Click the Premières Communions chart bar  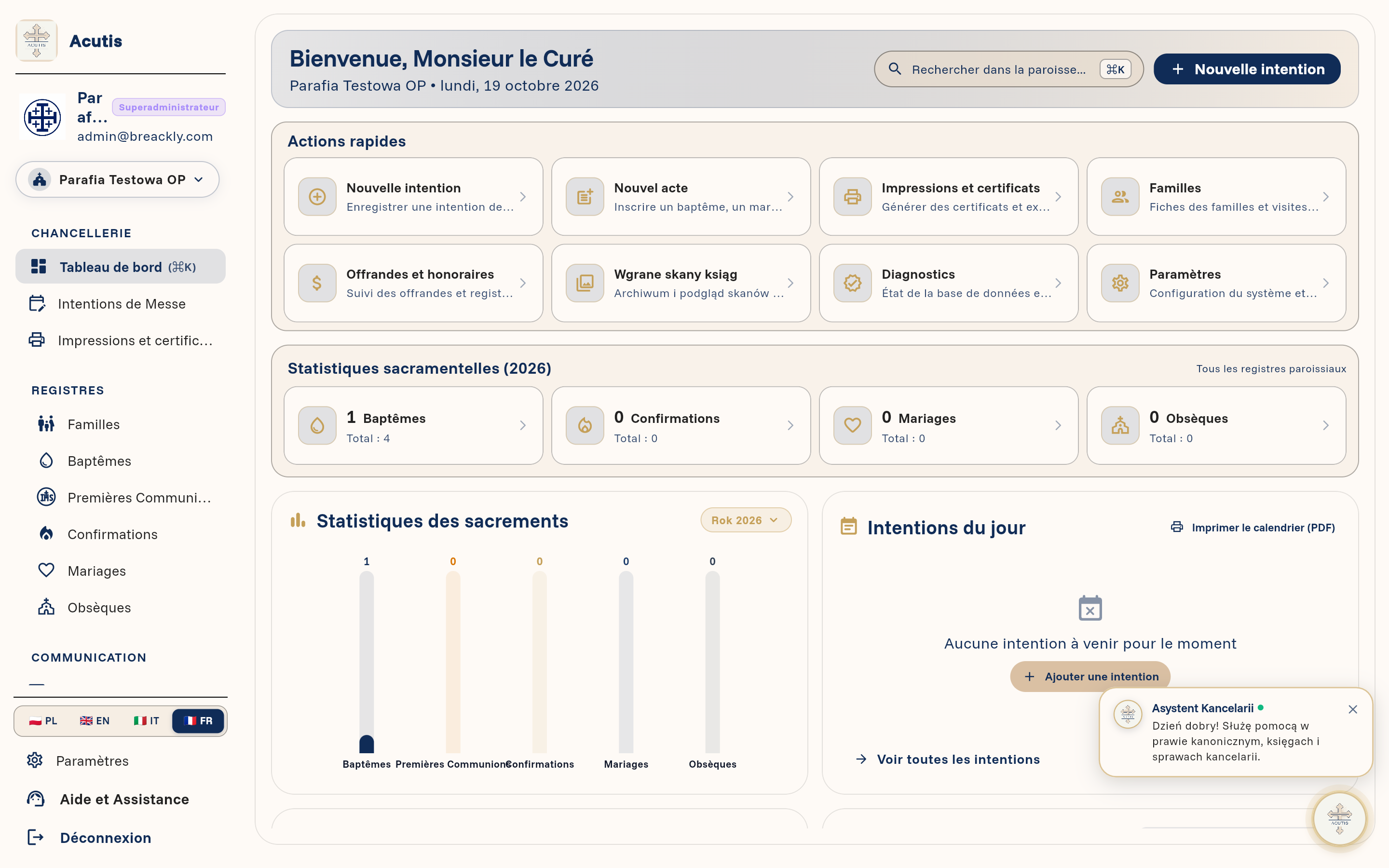(453, 662)
